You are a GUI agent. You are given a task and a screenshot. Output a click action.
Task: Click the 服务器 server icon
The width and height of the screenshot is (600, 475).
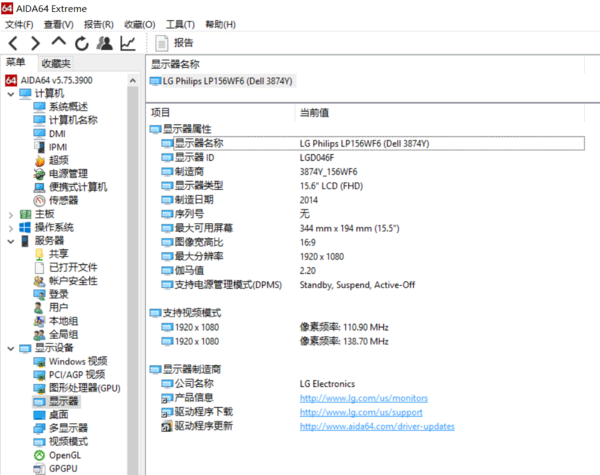pyautogui.click(x=25, y=241)
